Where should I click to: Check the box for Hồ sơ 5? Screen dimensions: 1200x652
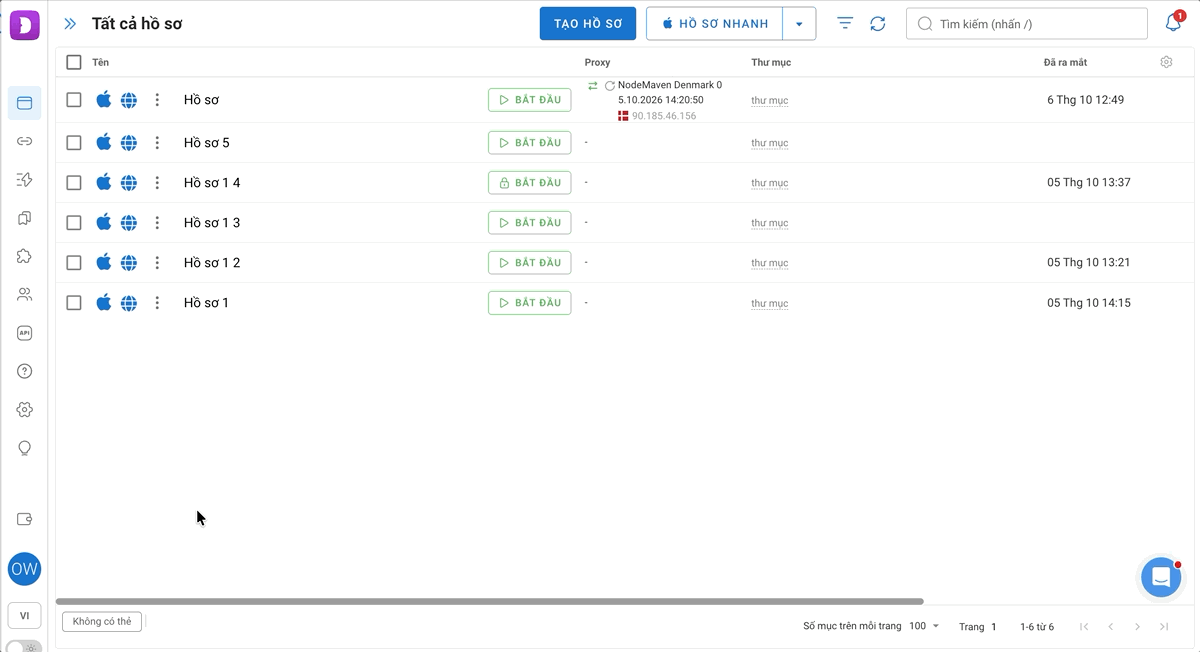[x=74, y=143]
